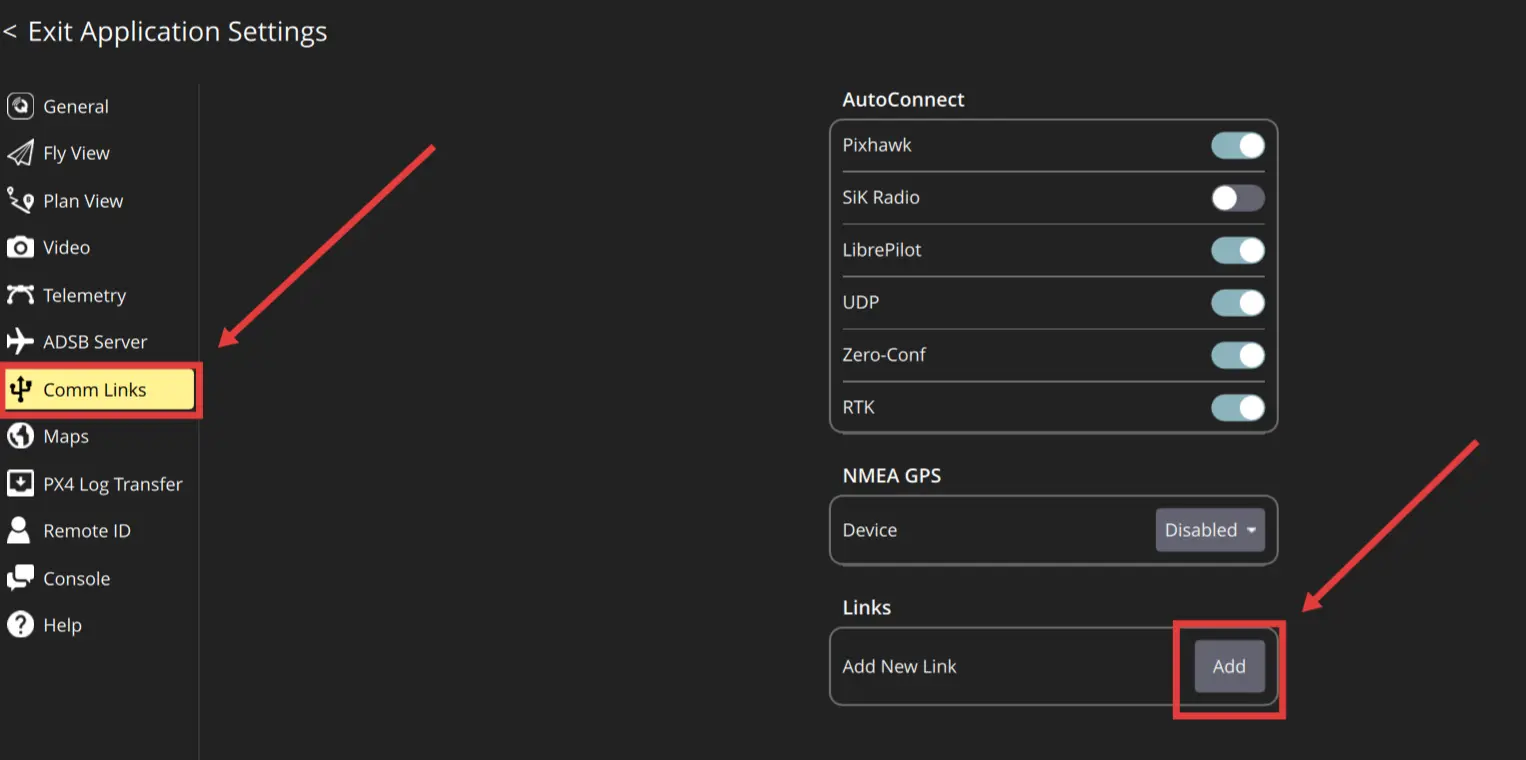Click the NMEA GPS section heading

click(x=892, y=476)
